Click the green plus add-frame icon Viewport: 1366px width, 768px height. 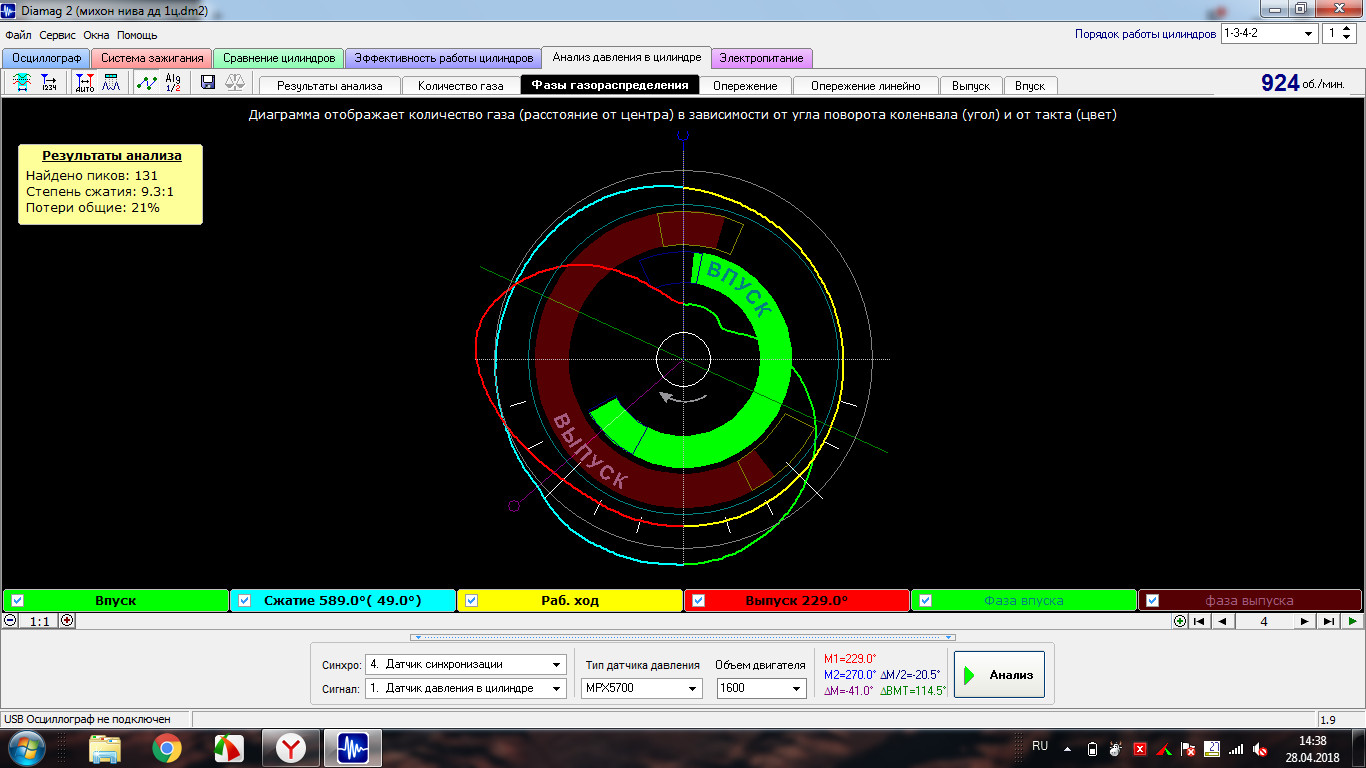1180,621
